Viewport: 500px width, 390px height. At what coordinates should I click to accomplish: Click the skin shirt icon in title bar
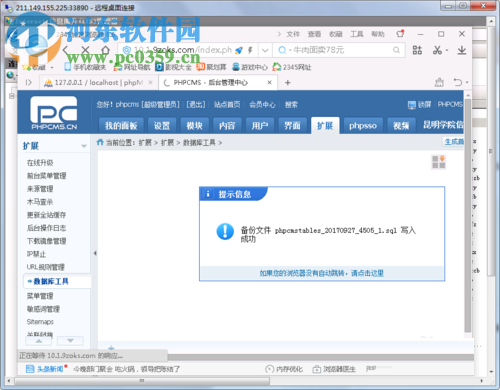pos(400,34)
